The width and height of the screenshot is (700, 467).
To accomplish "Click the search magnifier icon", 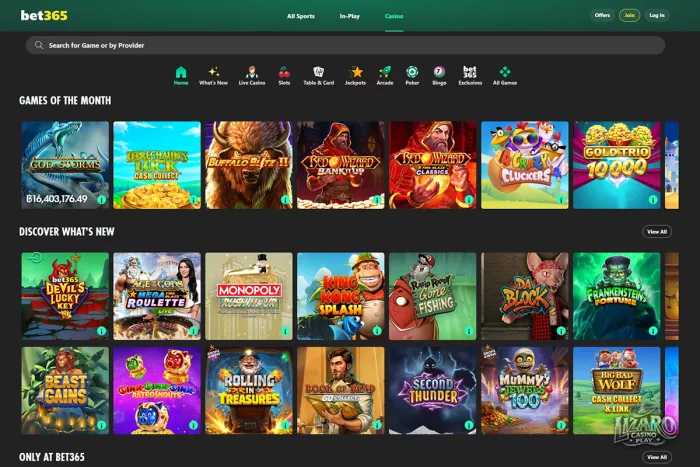I will (39, 45).
